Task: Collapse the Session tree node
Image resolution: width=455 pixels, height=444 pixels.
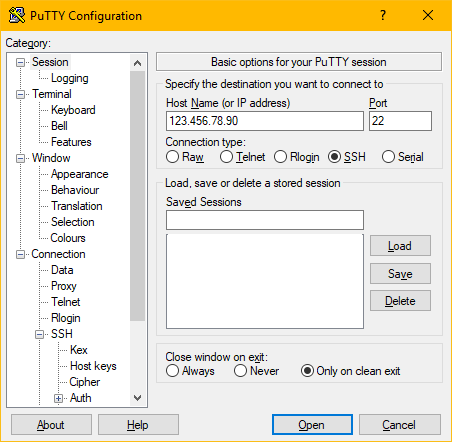Action: point(20,62)
